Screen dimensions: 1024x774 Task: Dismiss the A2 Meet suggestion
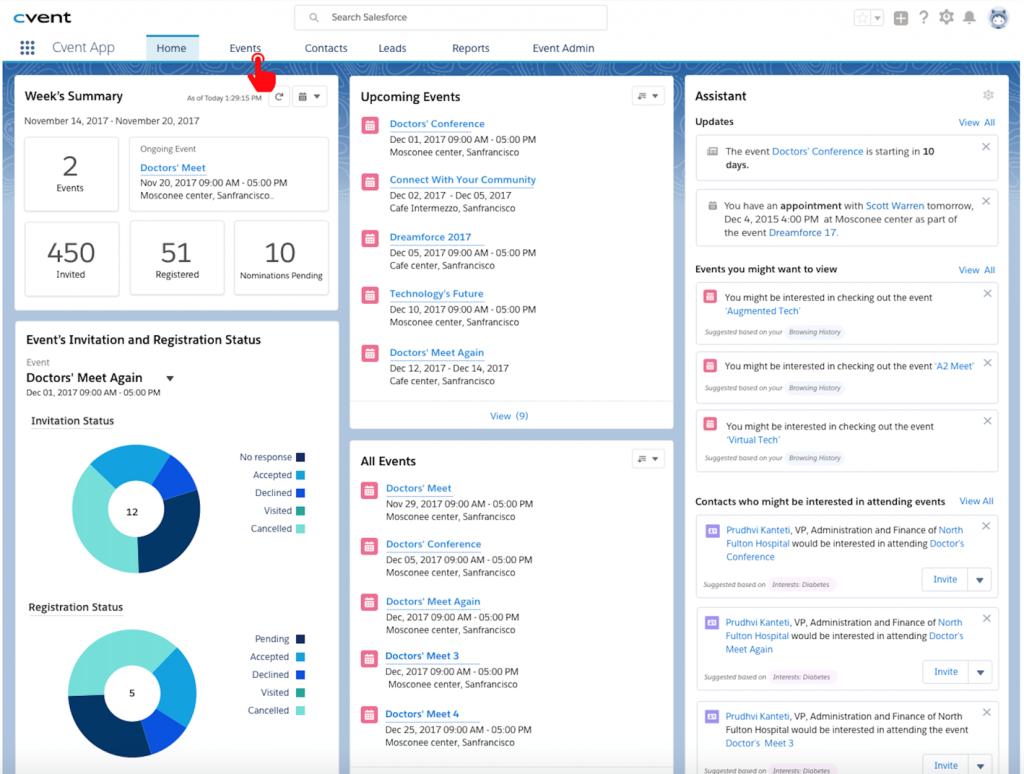coord(987,363)
